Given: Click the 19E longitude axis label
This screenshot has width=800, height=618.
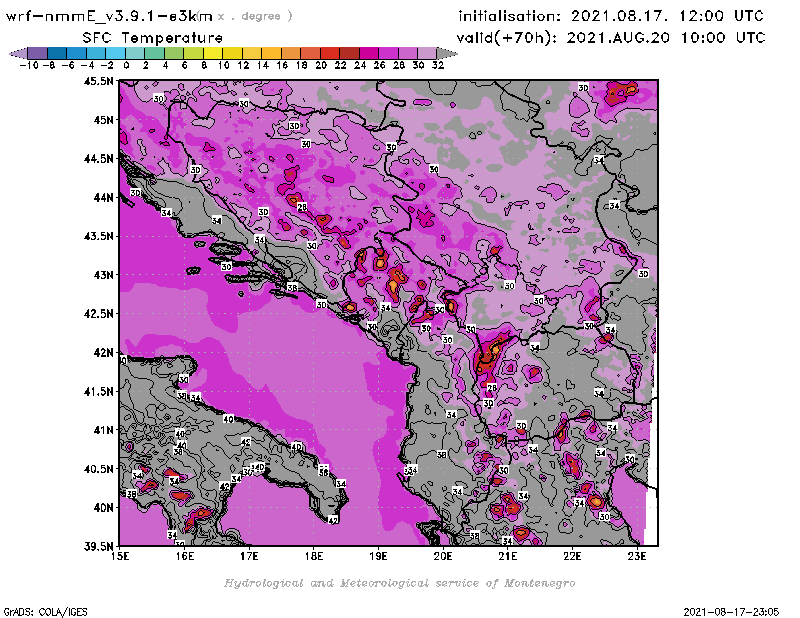Looking at the screenshot, I should click(x=379, y=556).
